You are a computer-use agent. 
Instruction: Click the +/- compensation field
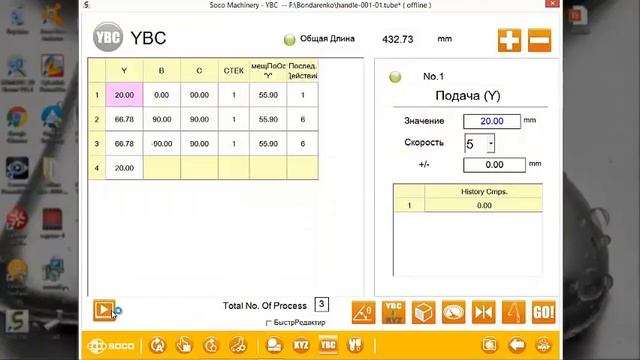pyautogui.click(x=494, y=165)
